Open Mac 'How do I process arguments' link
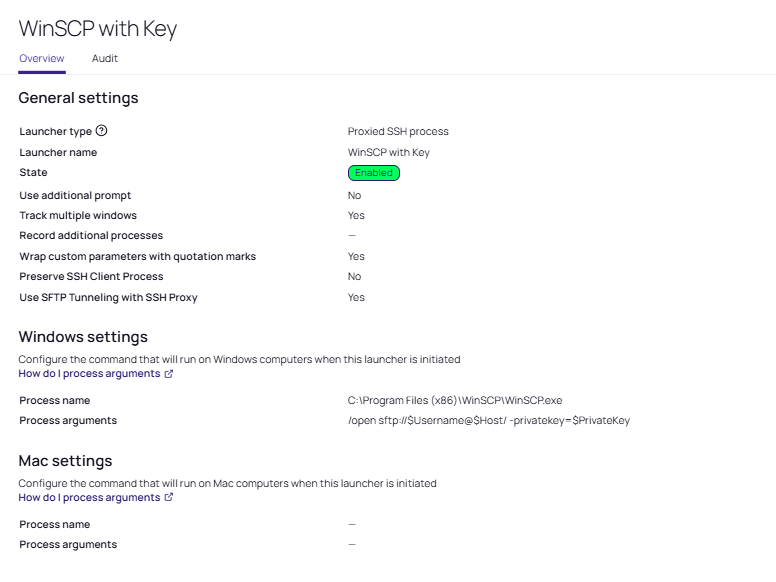This screenshot has width=776, height=582. 90,498
